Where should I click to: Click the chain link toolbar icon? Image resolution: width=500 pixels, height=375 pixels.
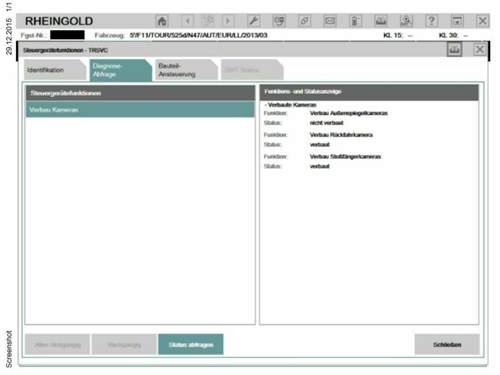(x=304, y=21)
